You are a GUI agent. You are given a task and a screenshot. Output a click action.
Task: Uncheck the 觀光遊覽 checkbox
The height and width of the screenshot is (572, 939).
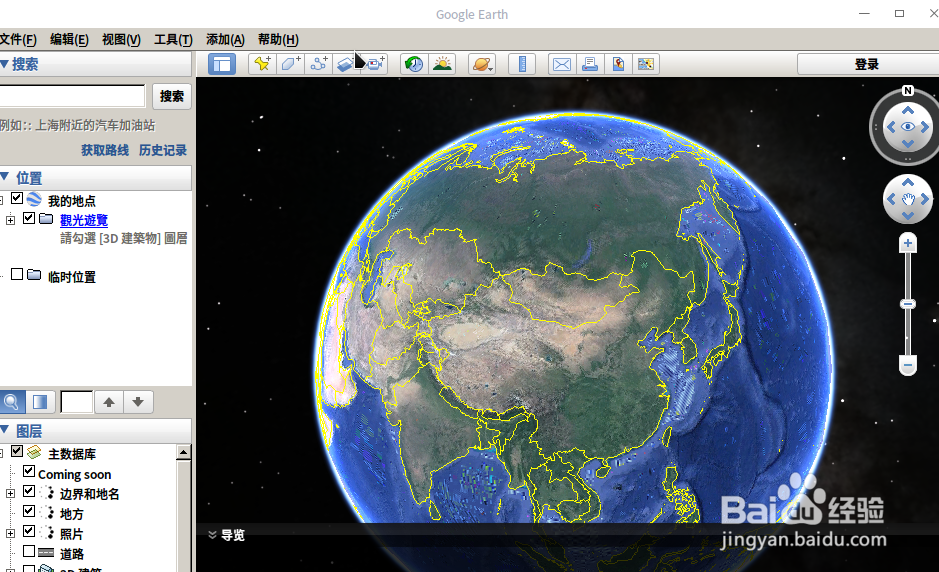click(29, 218)
